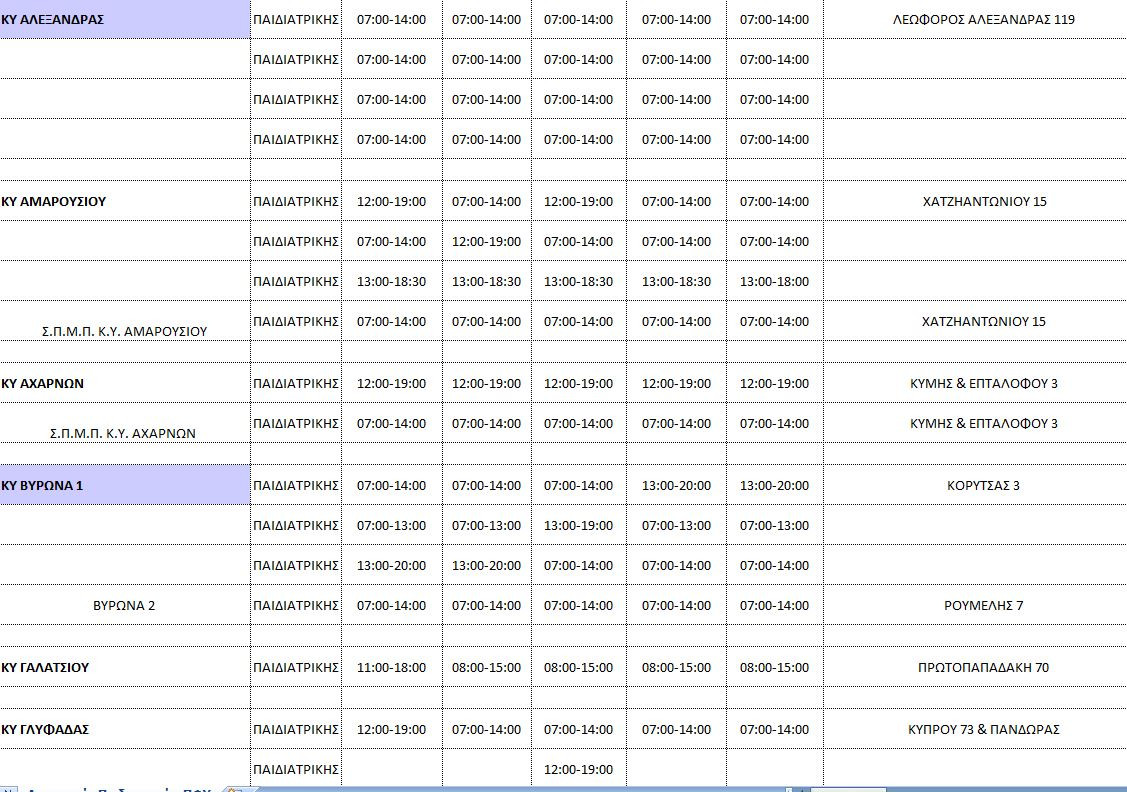The height and width of the screenshot is (792, 1127).
Task: Select the ΡΟΥΜΕΛΗΣ 7 address cell
Action: pos(983,606)
